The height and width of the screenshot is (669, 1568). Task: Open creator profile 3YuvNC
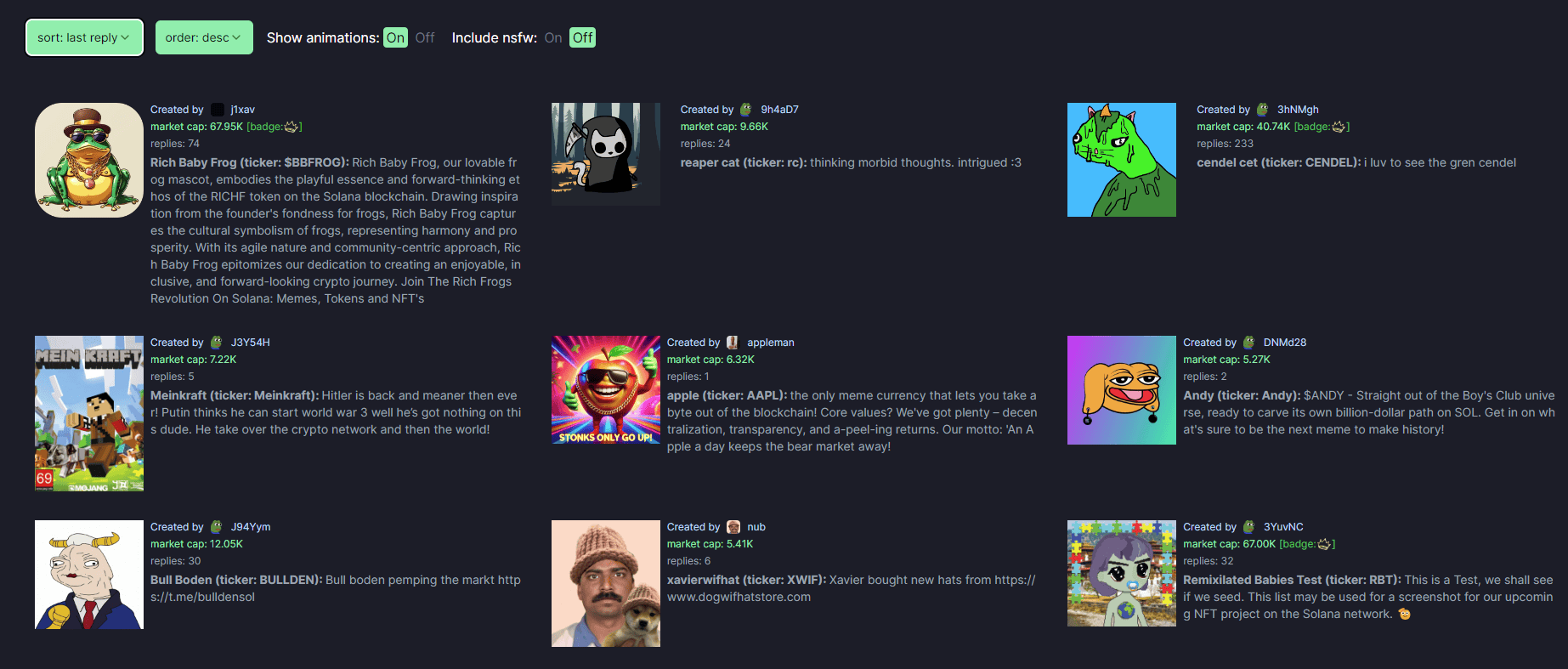1283,527
